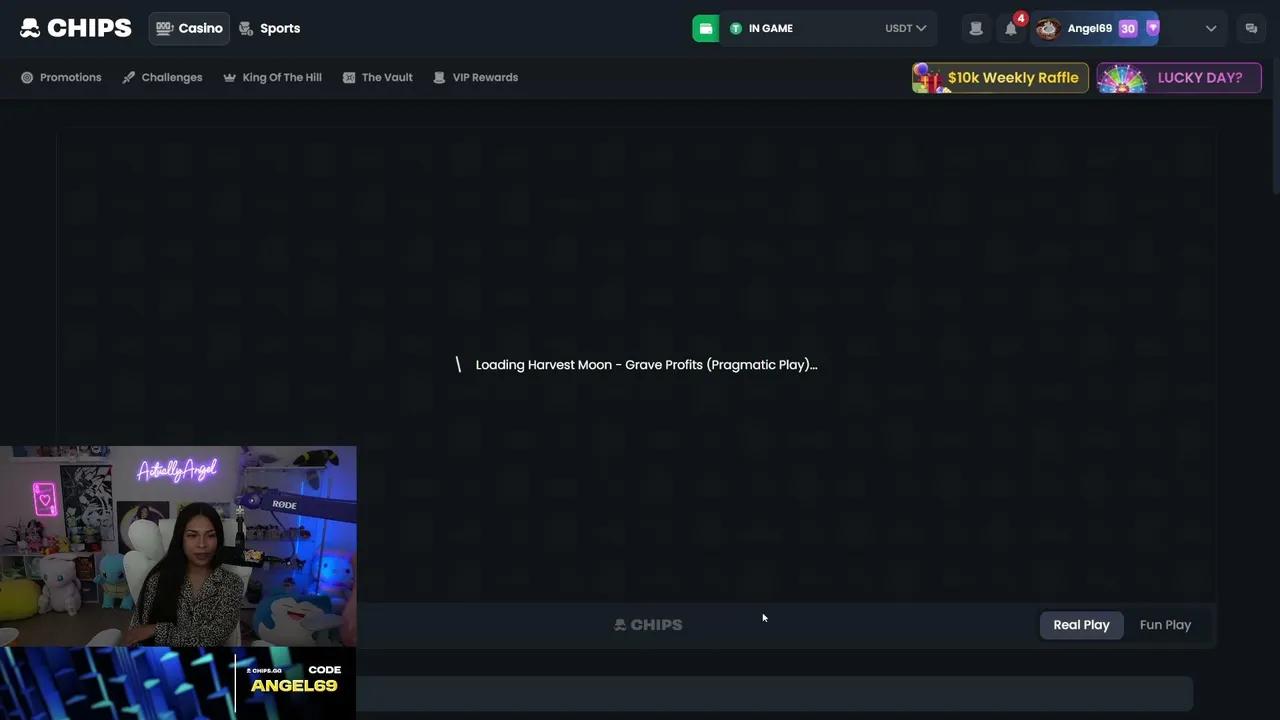This screenshot has height=720, width=1280.
Task: Click the Sports icon
Action: pos(246,28)
